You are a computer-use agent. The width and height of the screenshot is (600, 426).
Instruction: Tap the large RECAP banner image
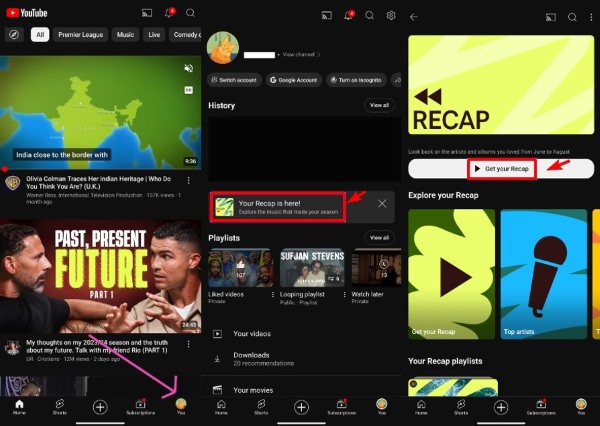tap(501, 85)
